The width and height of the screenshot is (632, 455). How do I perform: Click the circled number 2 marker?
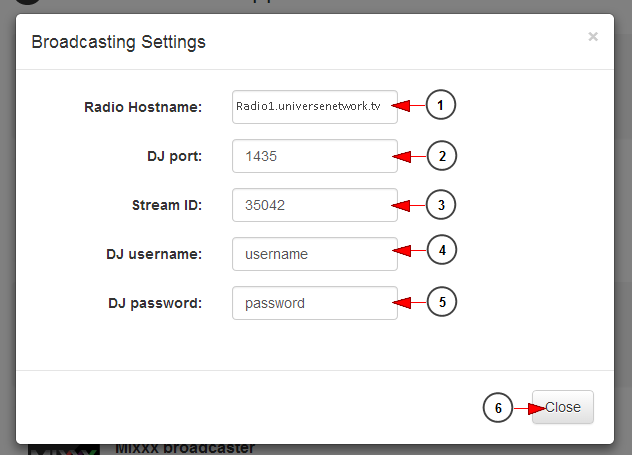coord(442,156)
